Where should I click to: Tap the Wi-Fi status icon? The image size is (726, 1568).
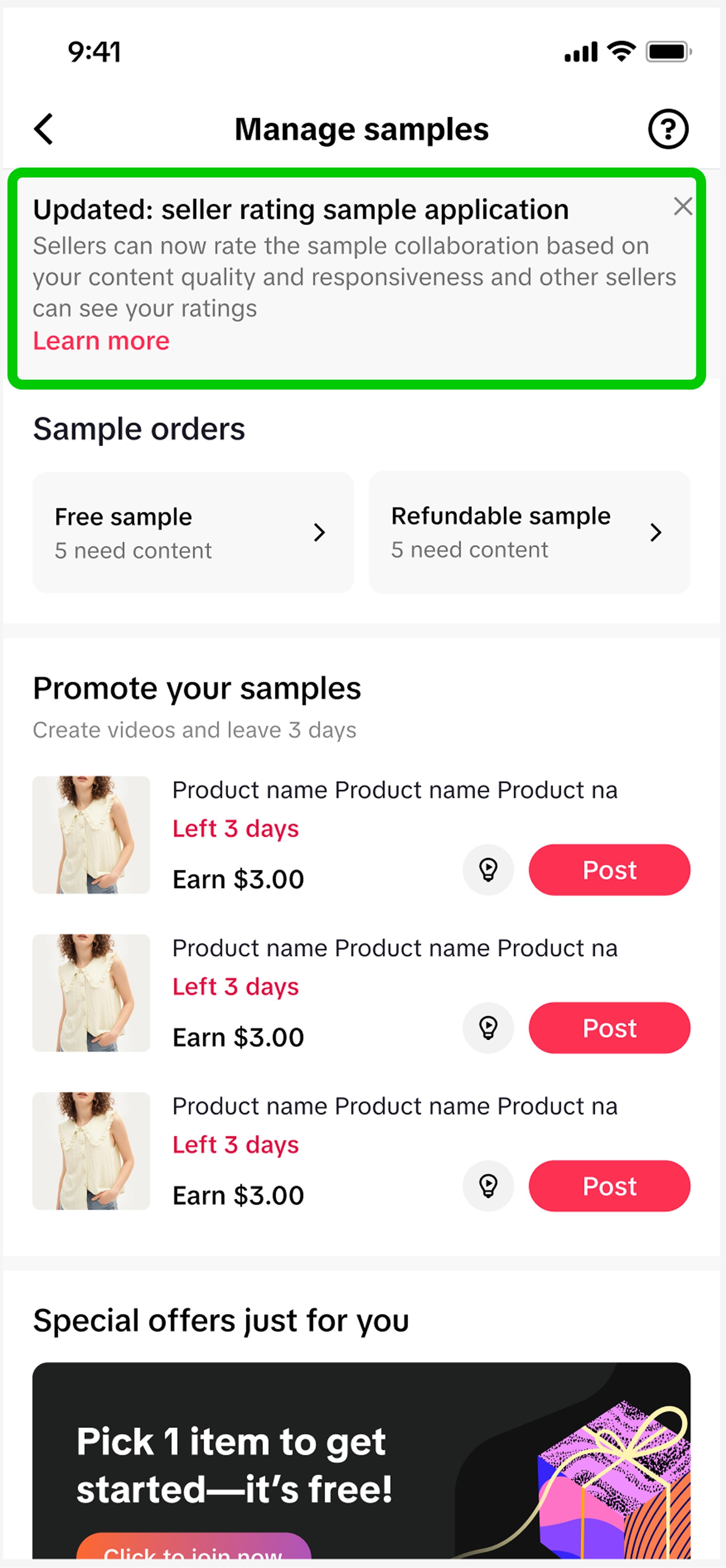click(x=621, y=52)
